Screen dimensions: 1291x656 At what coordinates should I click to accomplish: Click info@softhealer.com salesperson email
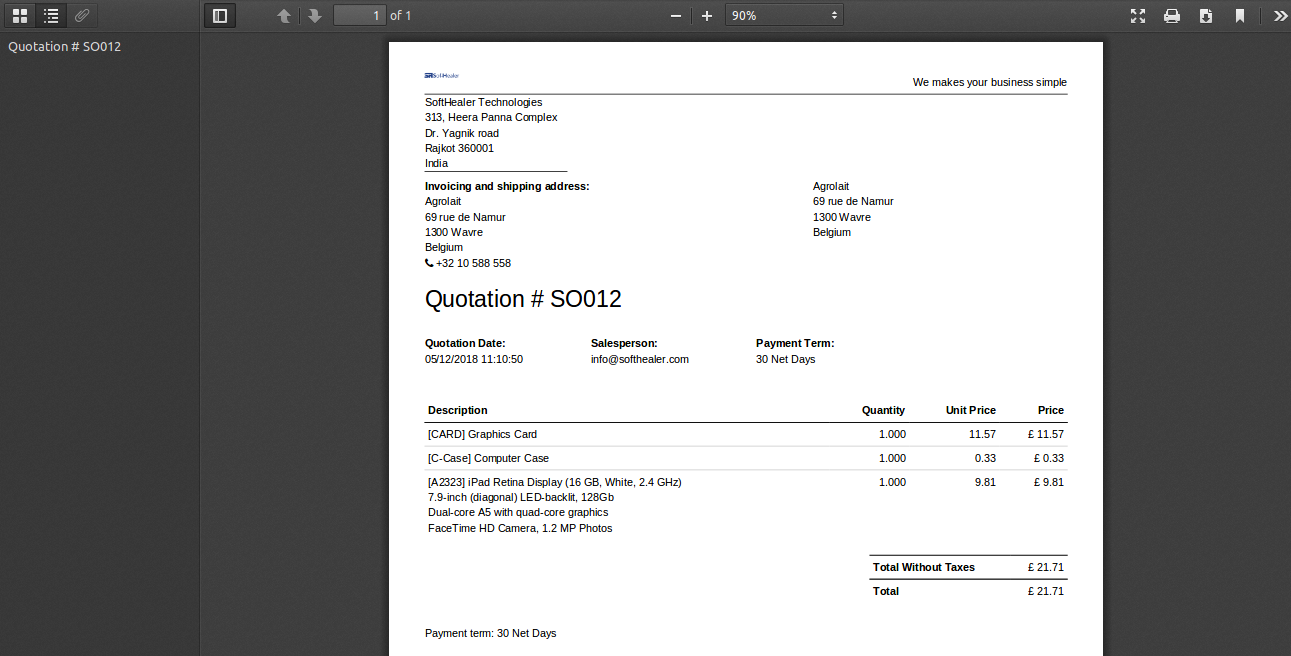click(639, 359)
